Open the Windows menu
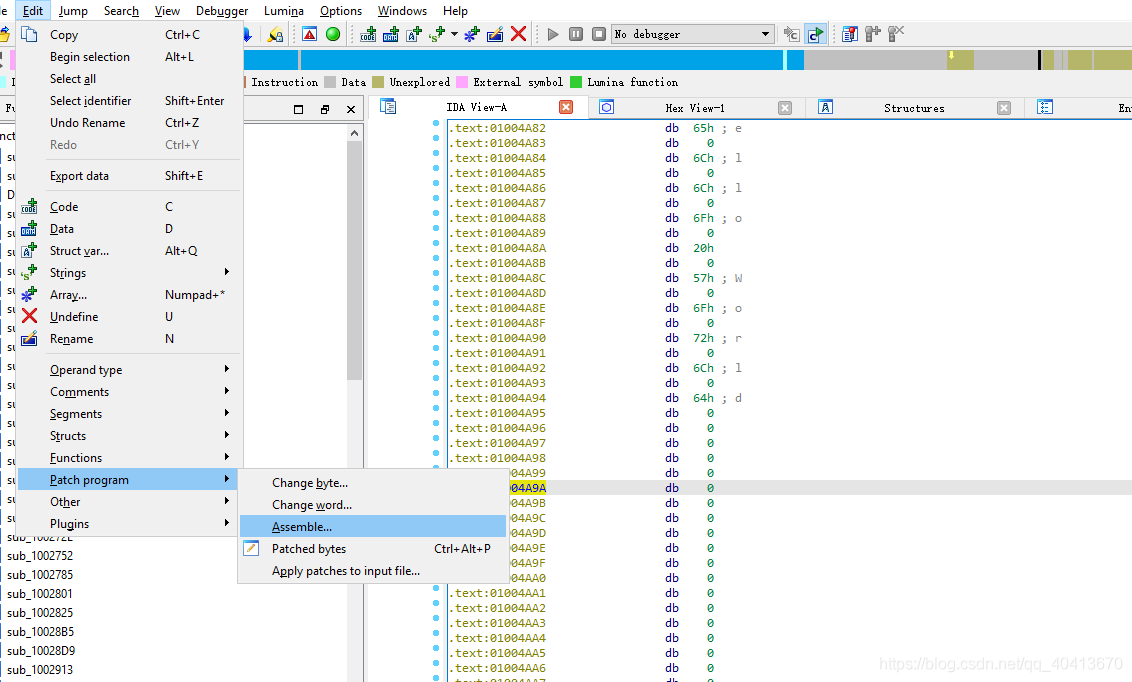The image size is (1132, 682). (x=402, y=11)
